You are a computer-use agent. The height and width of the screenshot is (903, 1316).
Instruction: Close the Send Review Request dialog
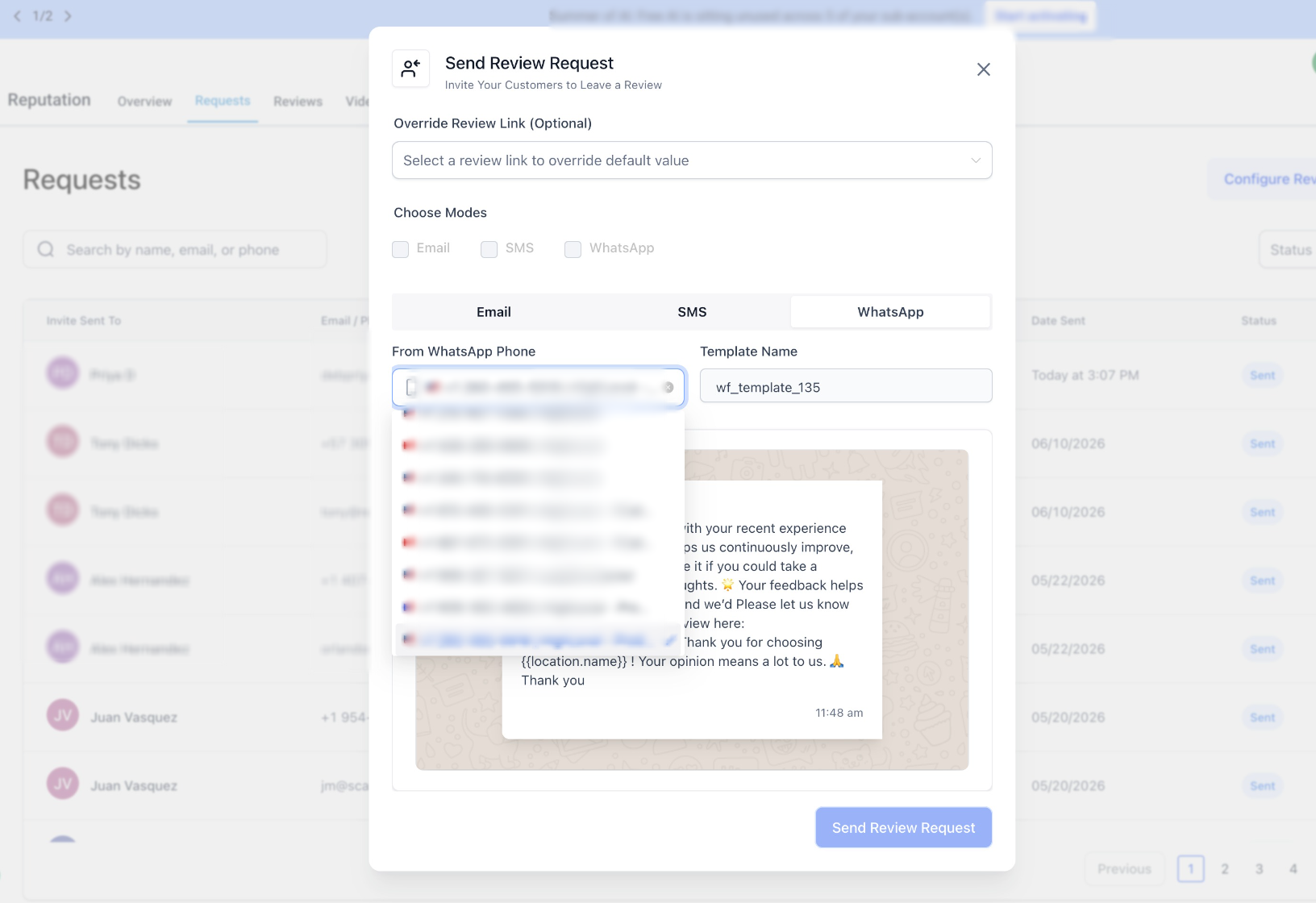point(983,69)
